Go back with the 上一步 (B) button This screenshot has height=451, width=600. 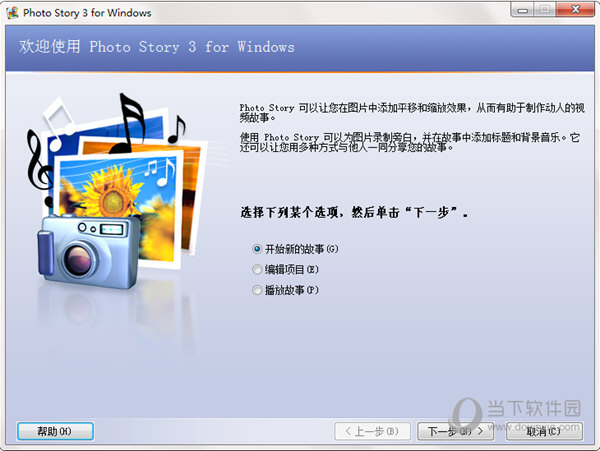click(372, 431)
